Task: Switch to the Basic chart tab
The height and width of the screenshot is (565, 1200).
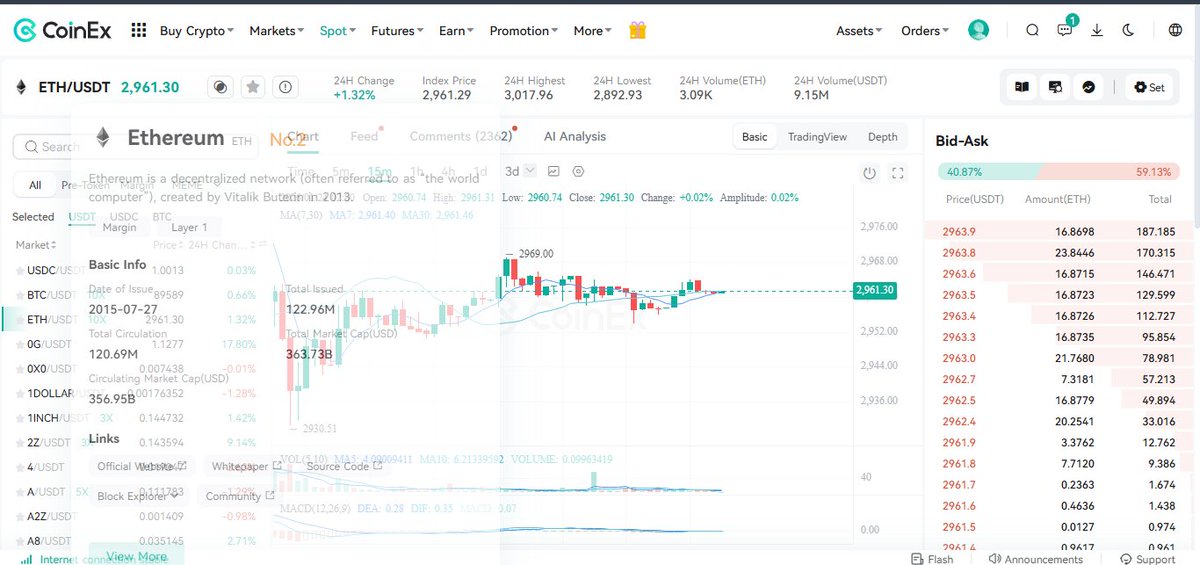Action: pyautogui.click(x=755, y=137)
